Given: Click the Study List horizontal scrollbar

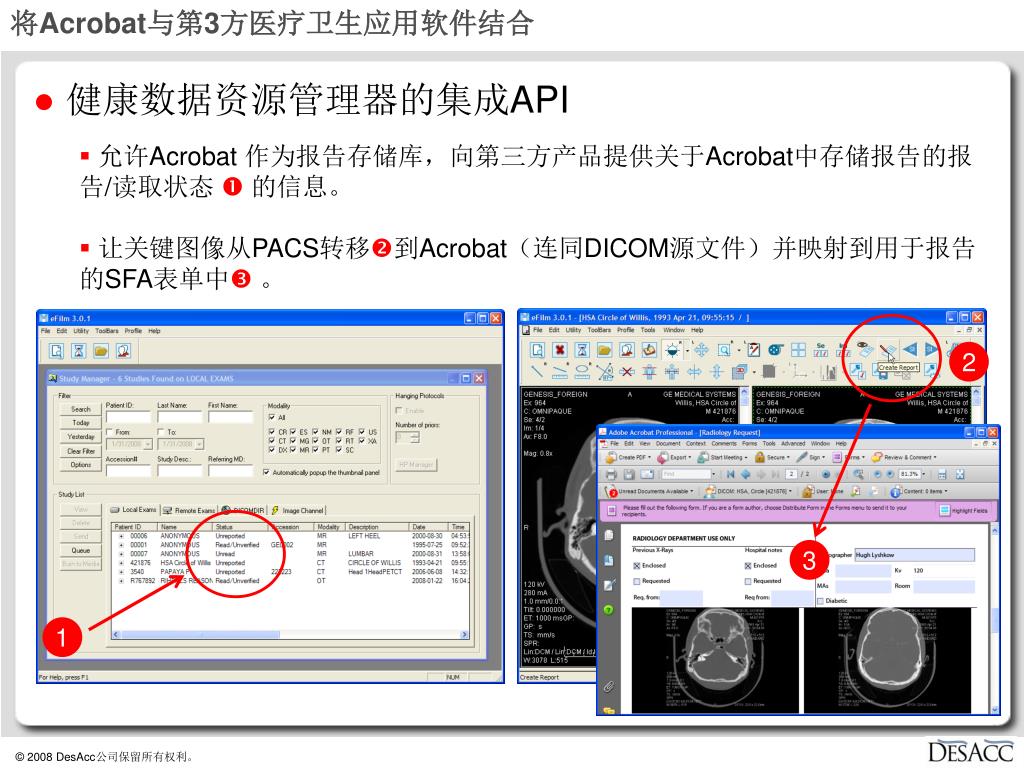Looking at the screenshot, I should click(291, 635).
